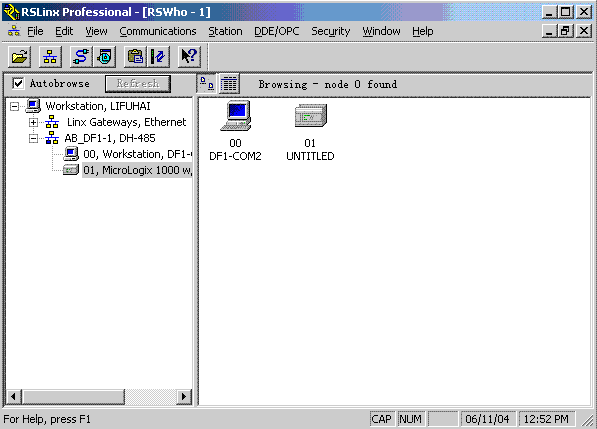Select AB_DF1-1, DH-485 tree row
Viewport: 597px width, 429px height.
pos(110,138)
